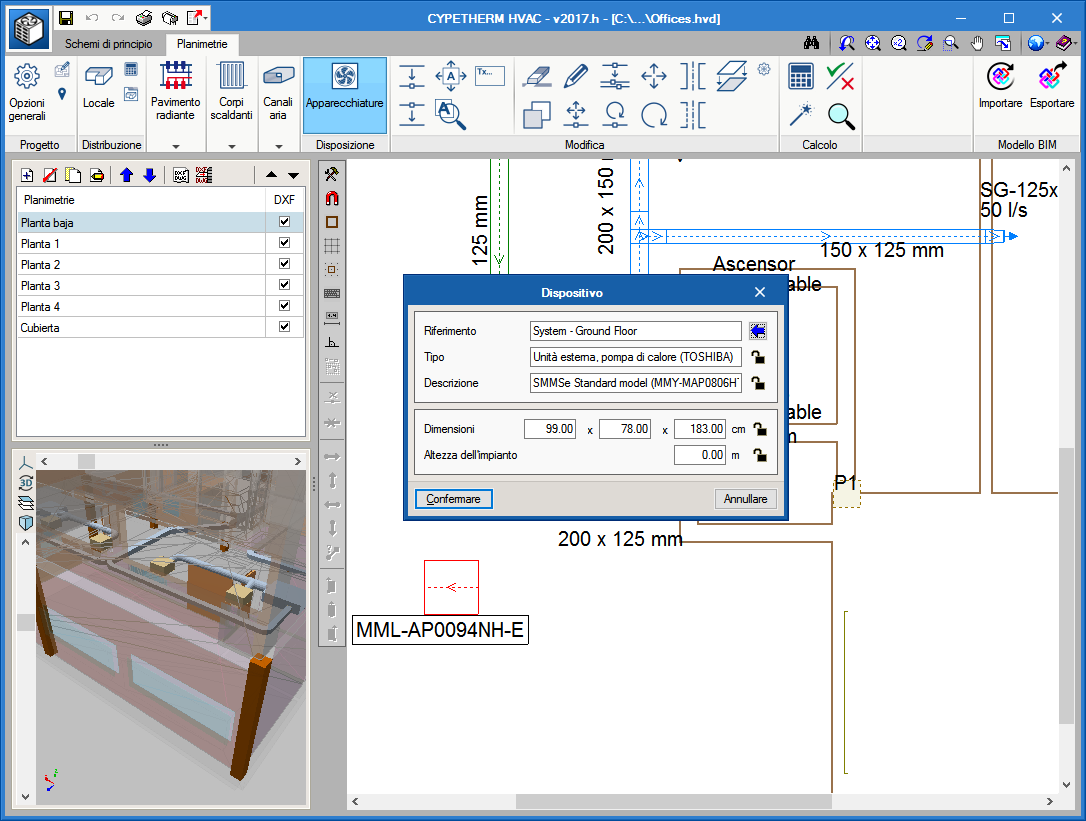Toggle the lock beside Altezza dell'impianto
This screenshot has height=821, width=1086.
coord(760,455)
